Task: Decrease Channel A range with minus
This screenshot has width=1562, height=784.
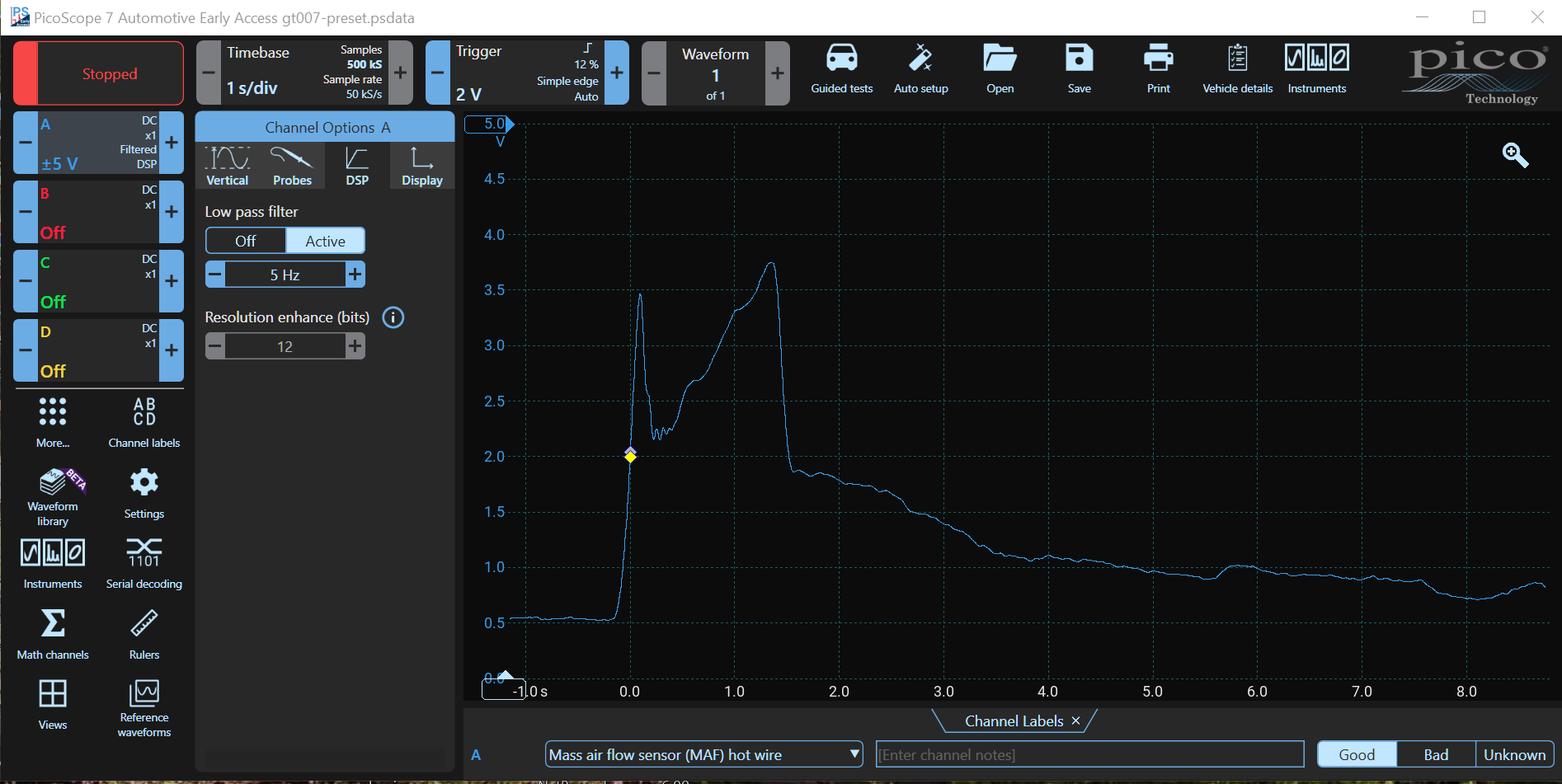Action: pos(26,143)
